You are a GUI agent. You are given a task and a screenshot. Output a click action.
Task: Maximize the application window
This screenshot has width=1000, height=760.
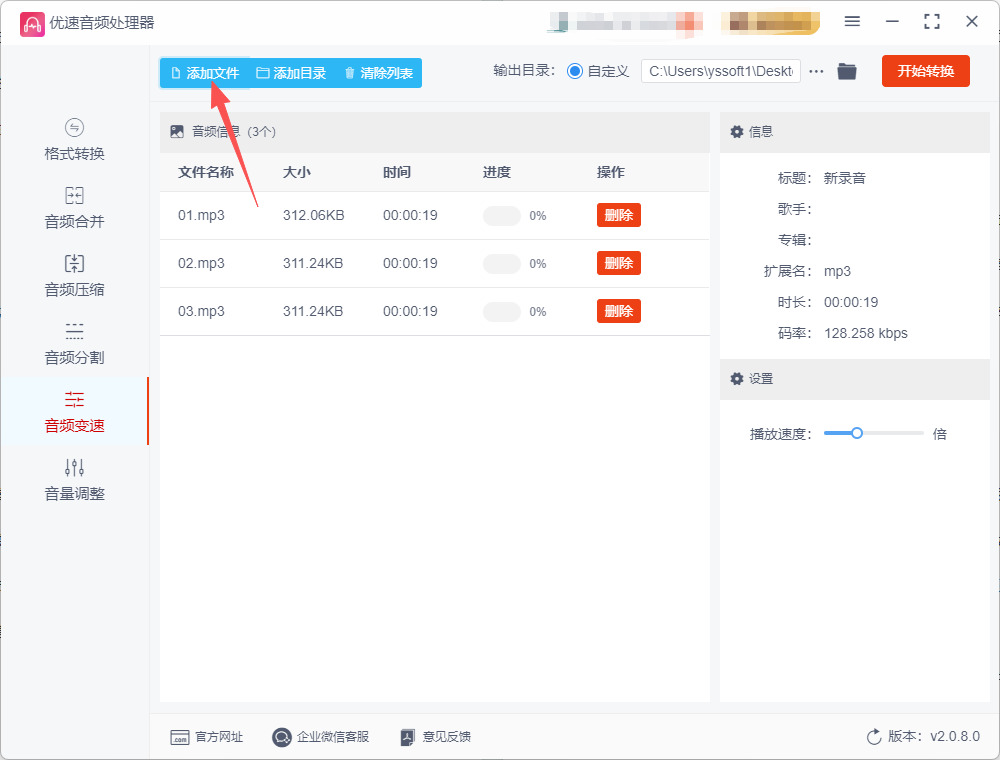coord(932,22)
